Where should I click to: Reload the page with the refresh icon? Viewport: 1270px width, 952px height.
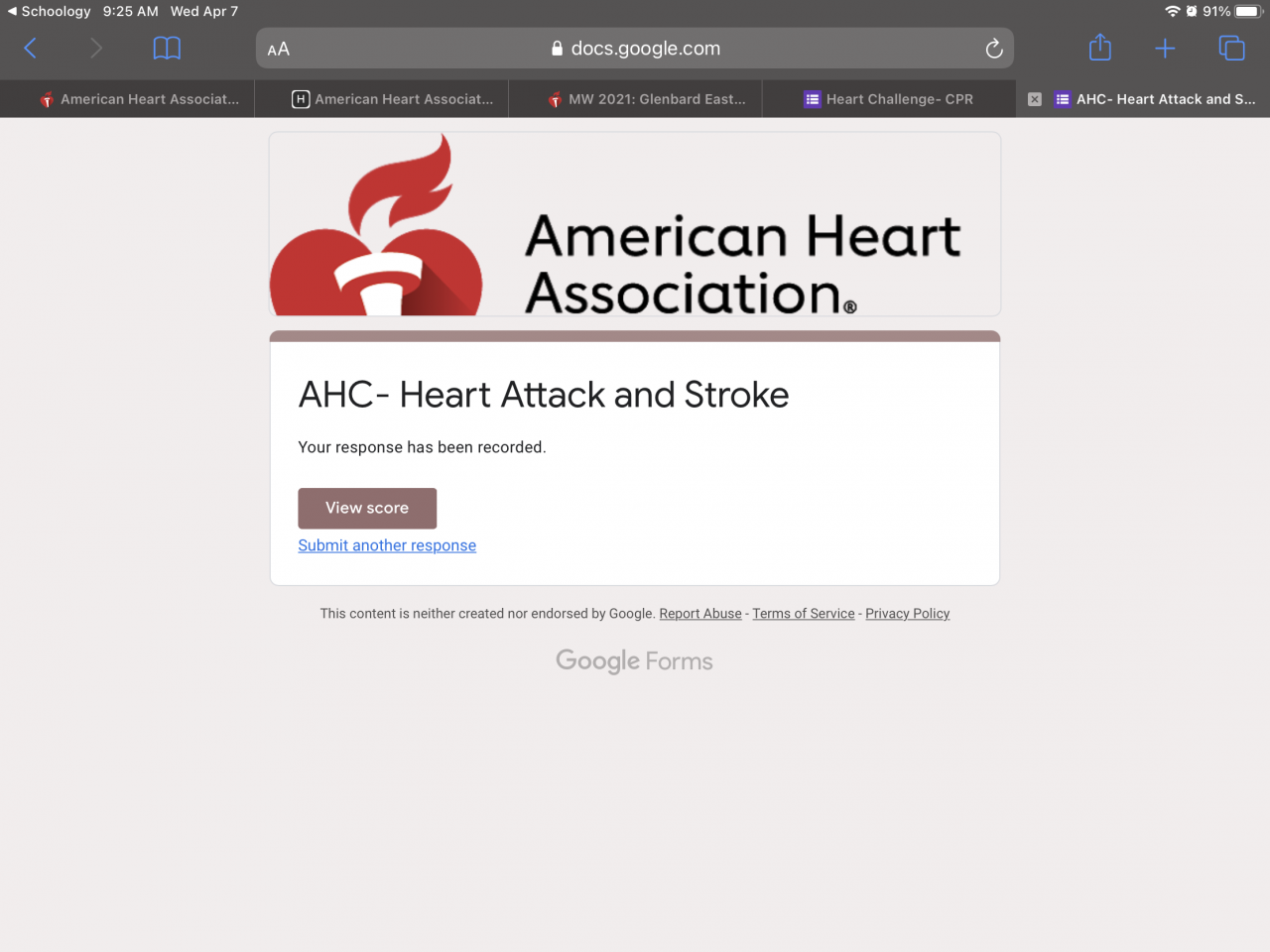click(993, 49)
